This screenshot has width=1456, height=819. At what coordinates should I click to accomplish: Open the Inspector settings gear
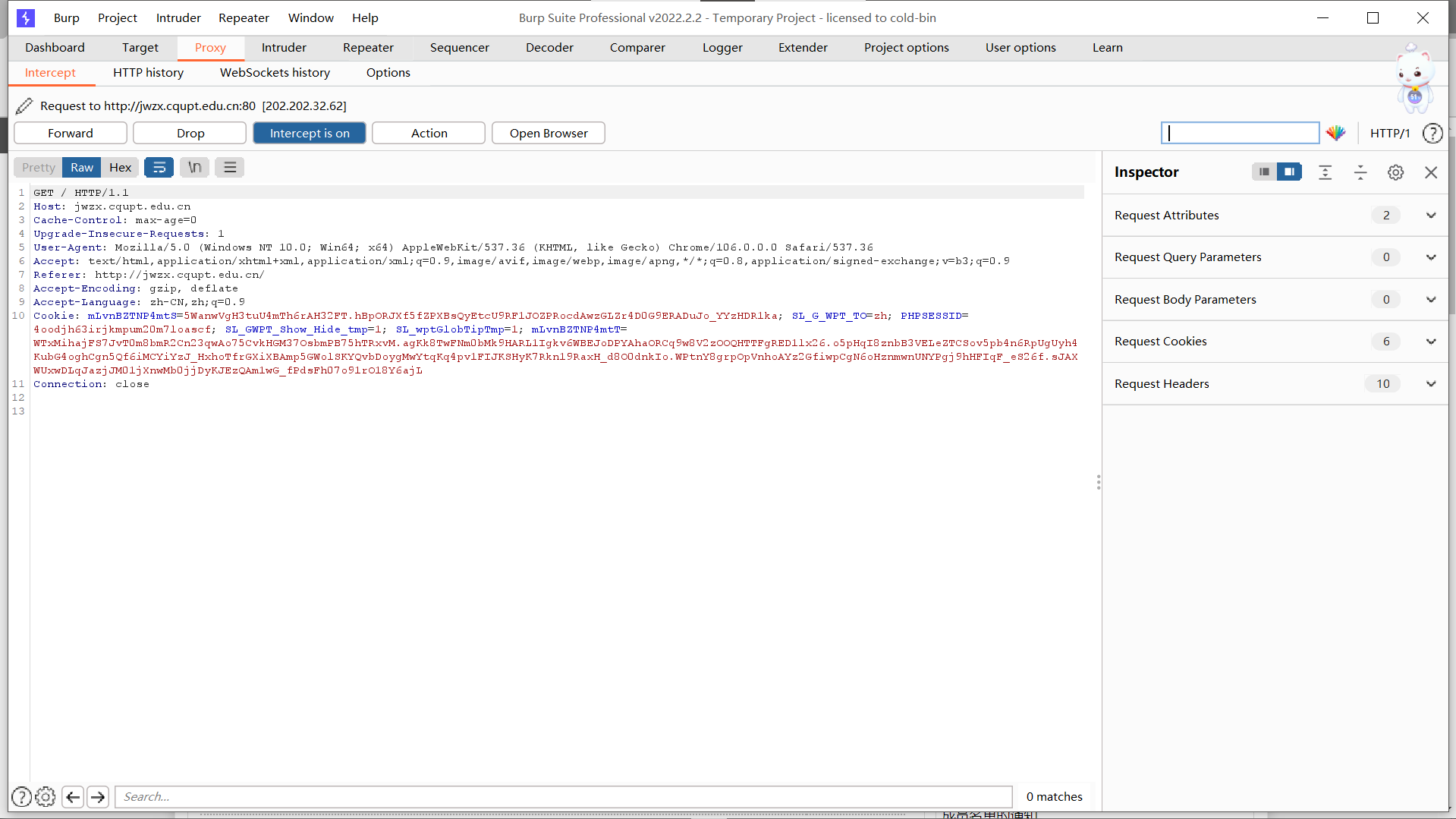click(1395, 172)
